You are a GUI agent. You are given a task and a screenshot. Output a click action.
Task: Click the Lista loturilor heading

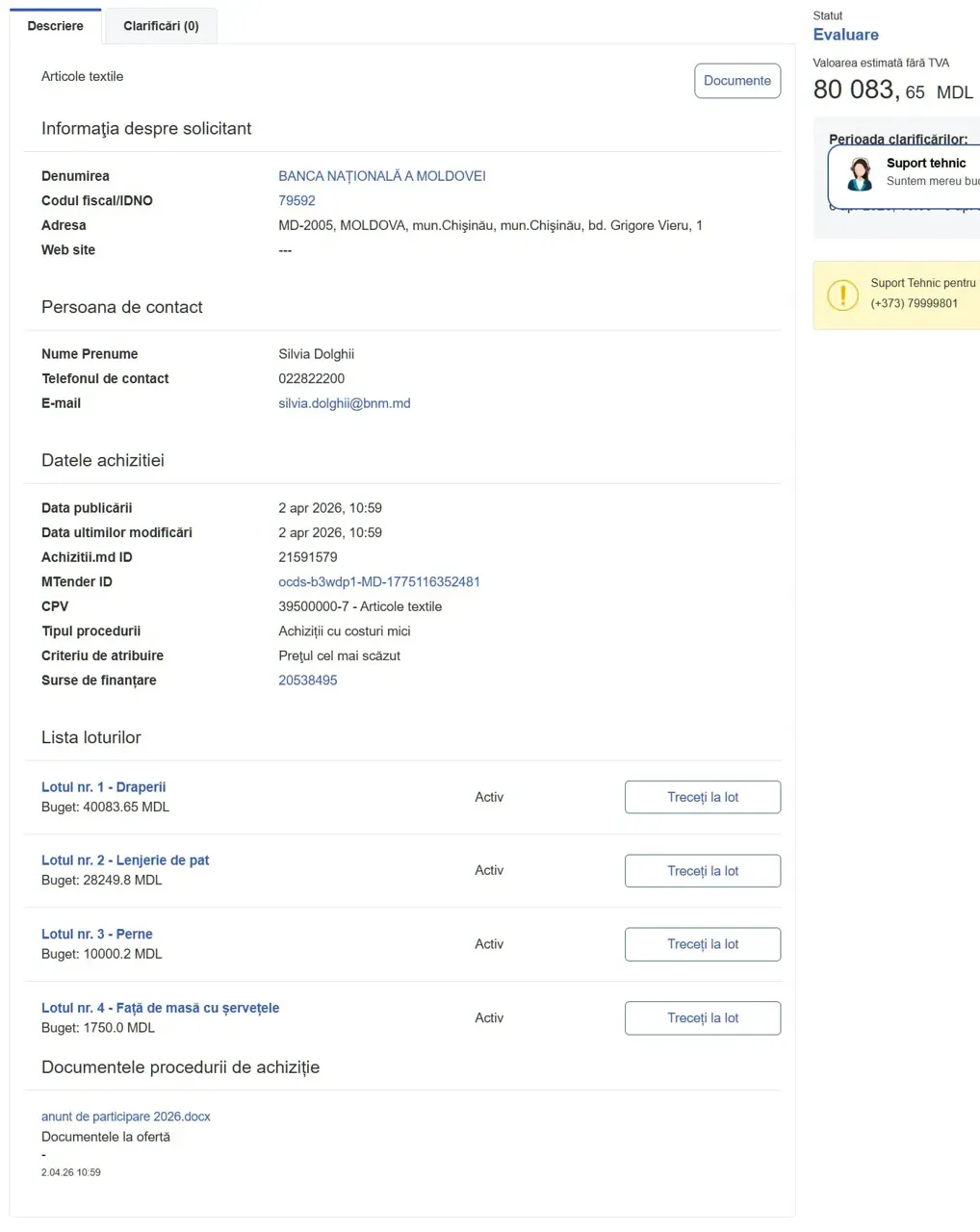coord(91,737)
